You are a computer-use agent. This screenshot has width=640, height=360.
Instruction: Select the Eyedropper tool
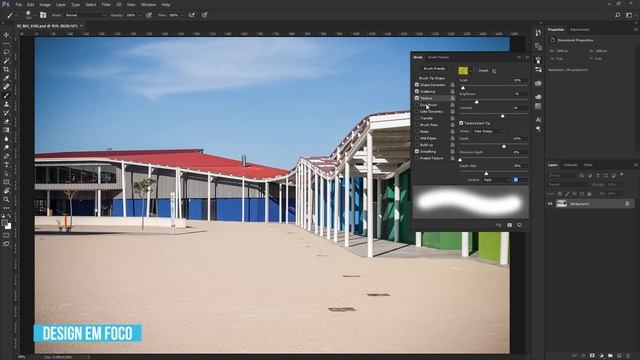pos(6,78)
